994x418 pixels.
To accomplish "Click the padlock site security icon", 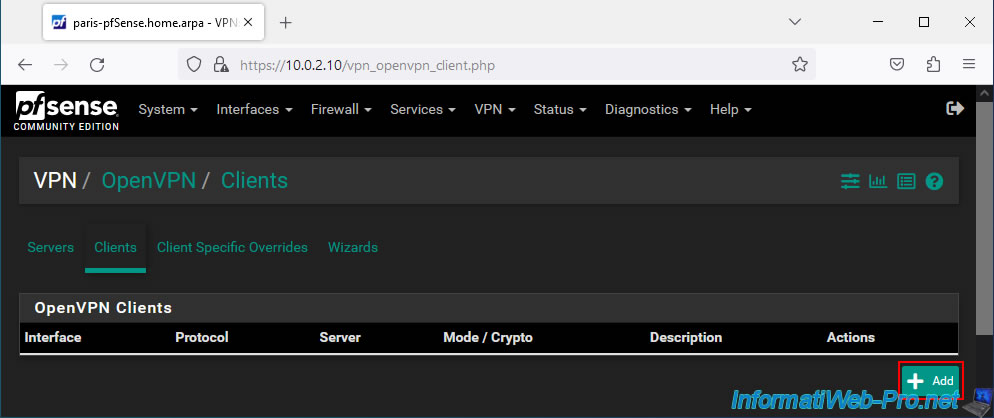I will [x=221, y=65].
